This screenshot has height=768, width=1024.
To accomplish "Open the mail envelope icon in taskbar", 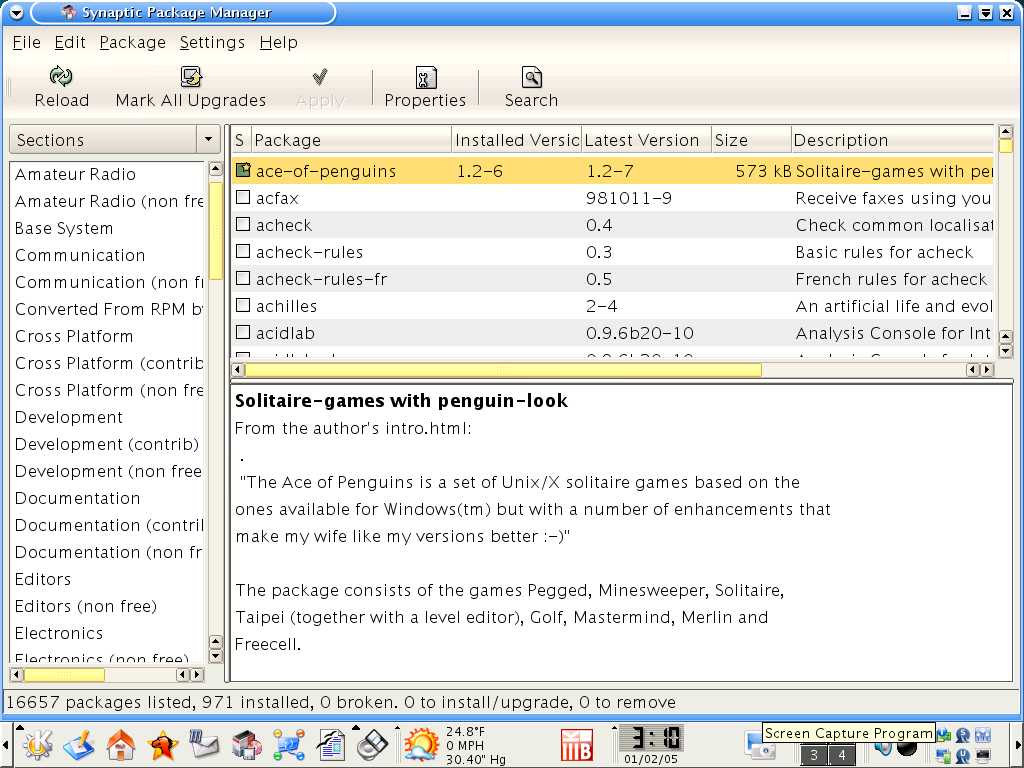I will (204, 745).
